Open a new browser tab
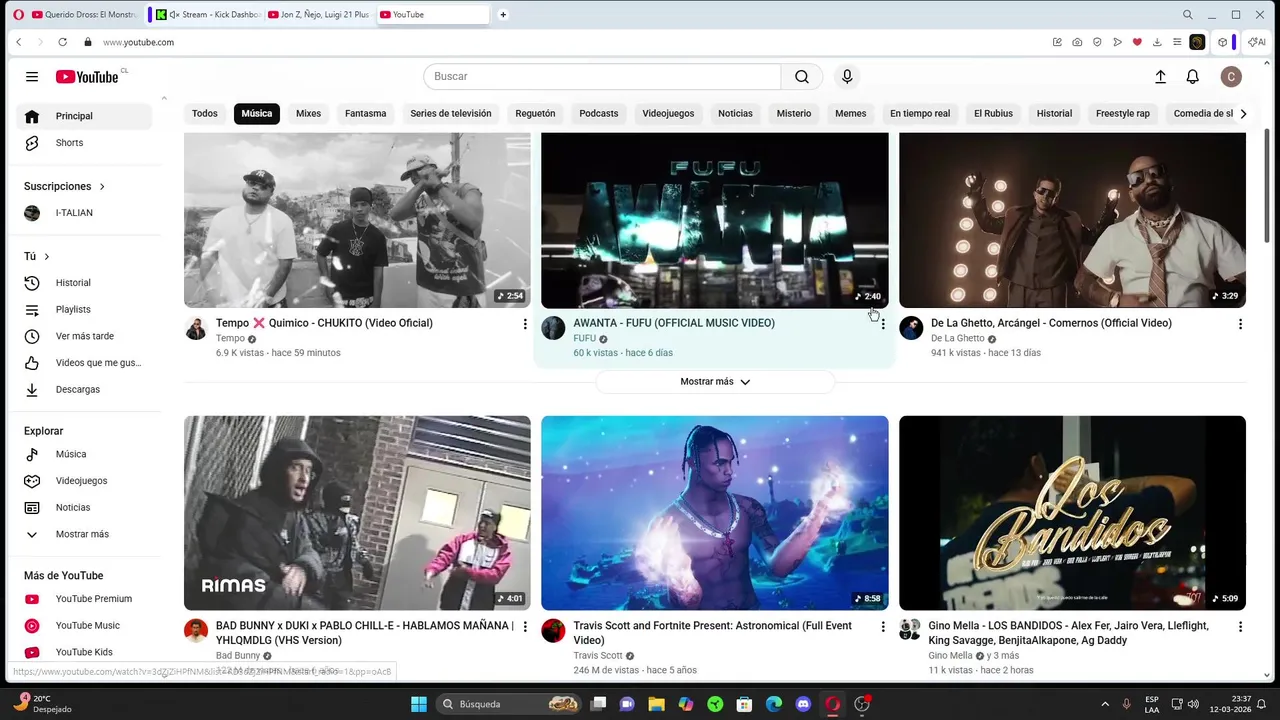Screen dimensions: 1280x720 point(503,15)
